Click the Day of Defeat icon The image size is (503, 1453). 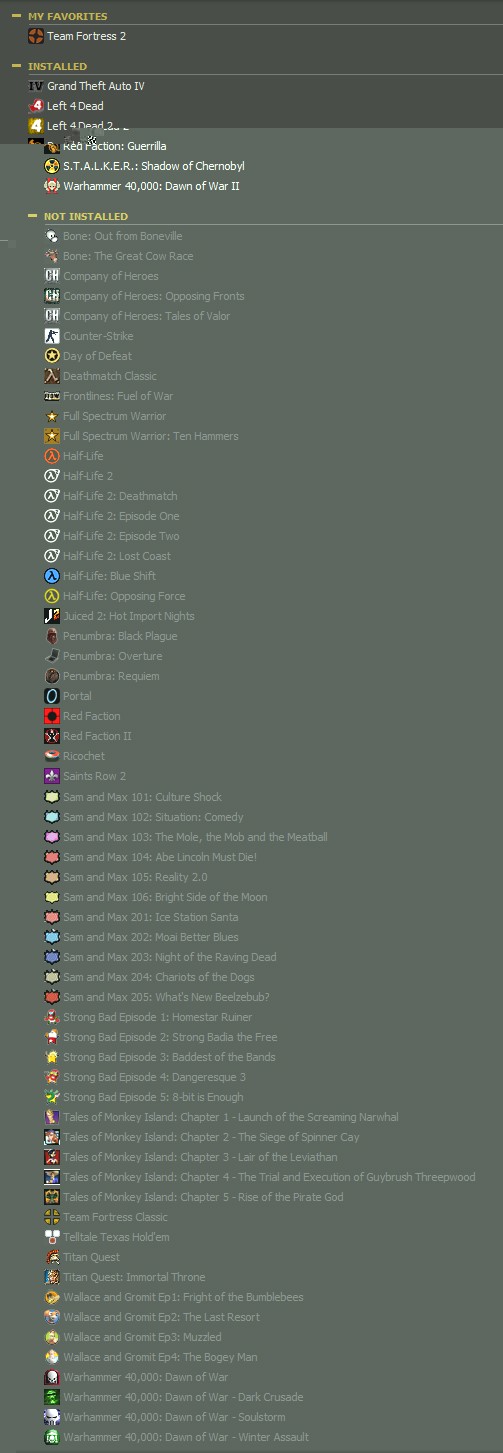coord(52,356)
